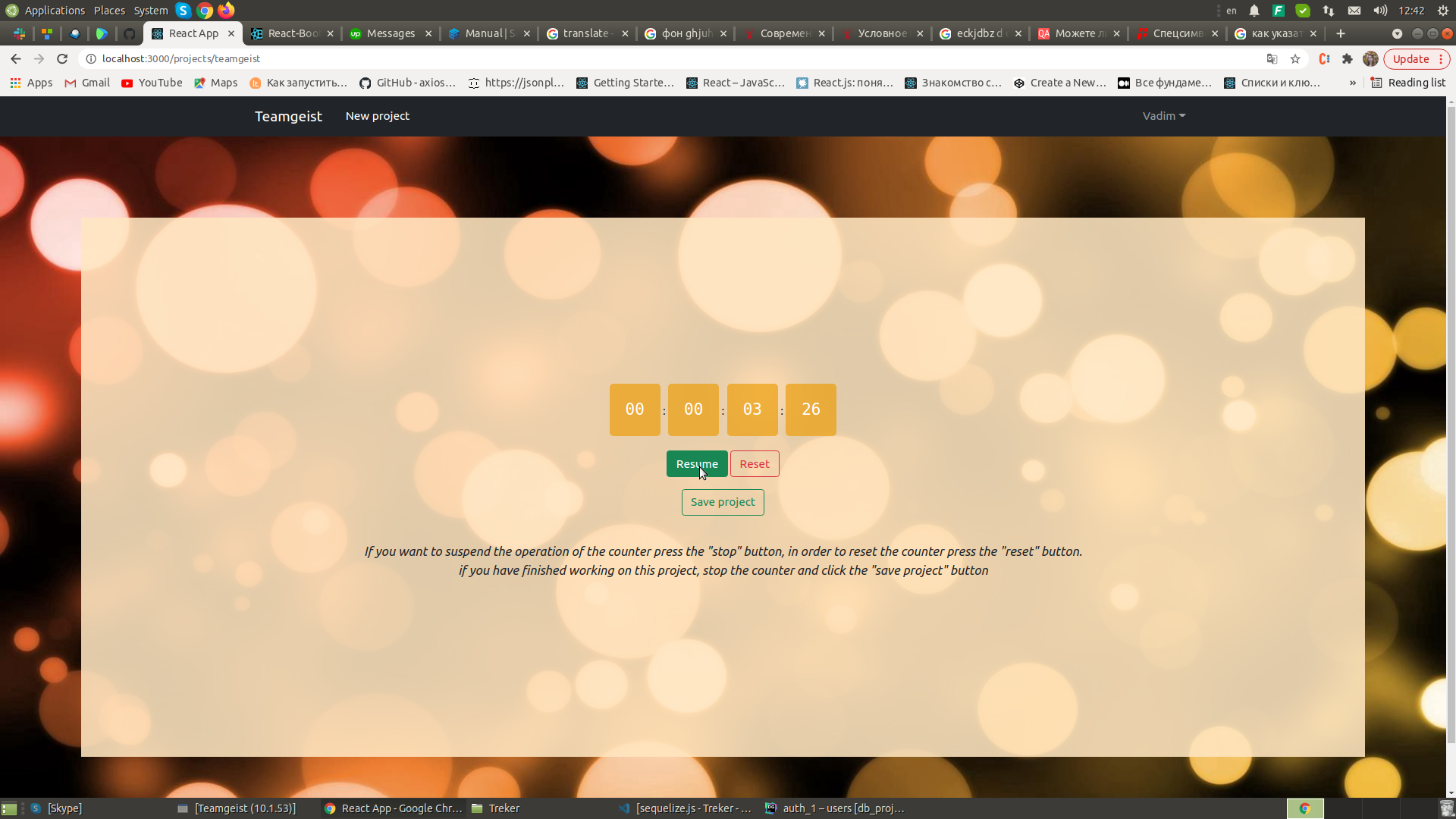Screen dimensions: 1456x819
Task: Open Skype from the top panel
Action: pos(182,11)
